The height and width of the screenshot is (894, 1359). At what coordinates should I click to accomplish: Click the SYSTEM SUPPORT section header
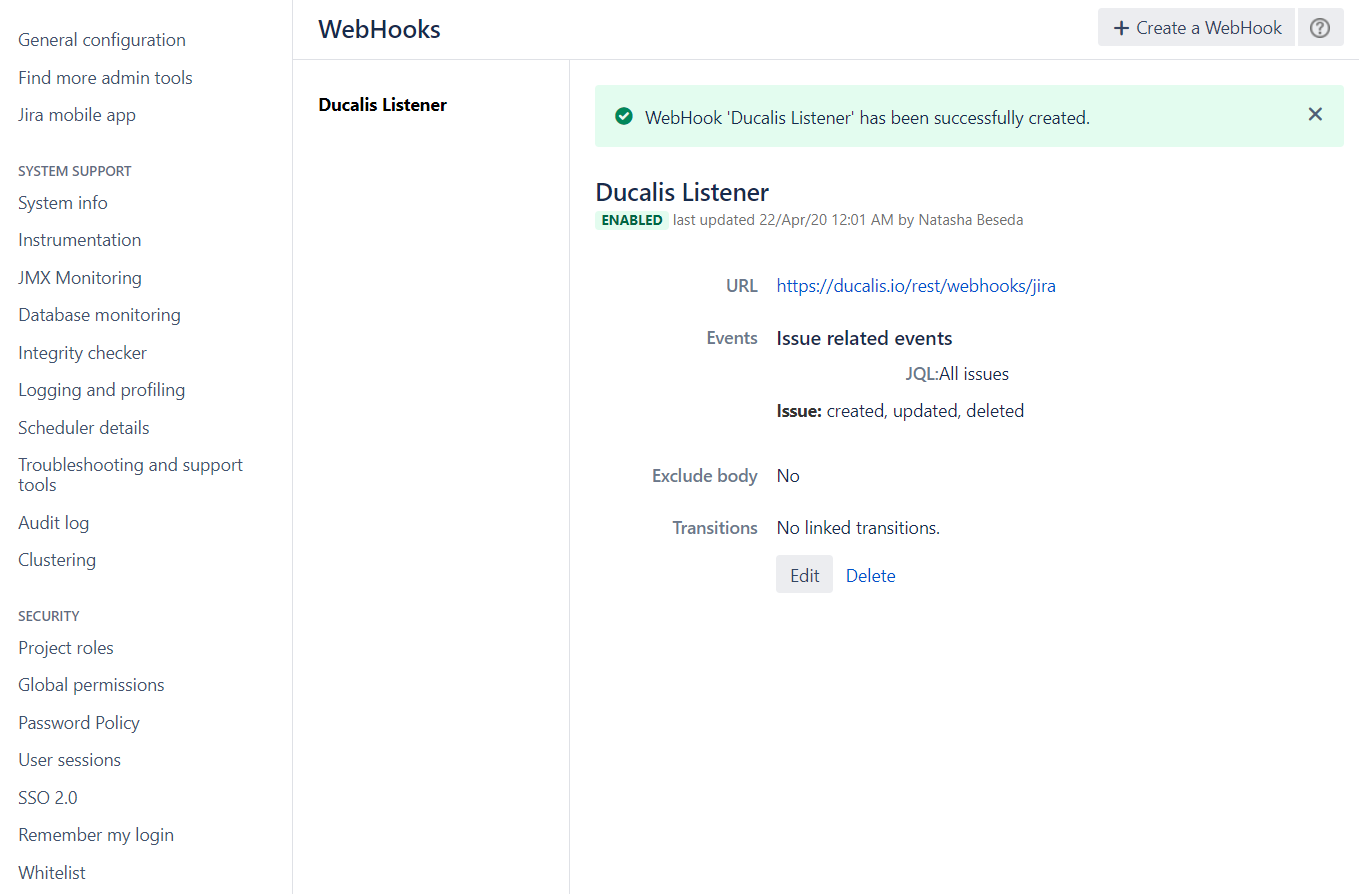pyautogui.click(x=75, y=171)
